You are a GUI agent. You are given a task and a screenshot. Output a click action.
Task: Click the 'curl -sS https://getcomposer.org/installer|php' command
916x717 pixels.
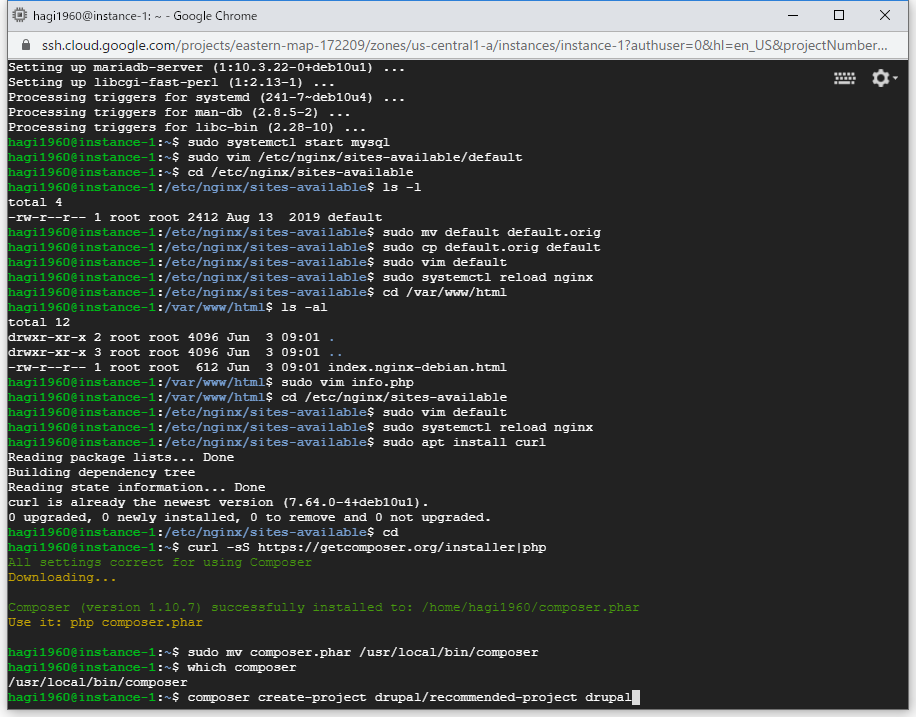point(367,548)
